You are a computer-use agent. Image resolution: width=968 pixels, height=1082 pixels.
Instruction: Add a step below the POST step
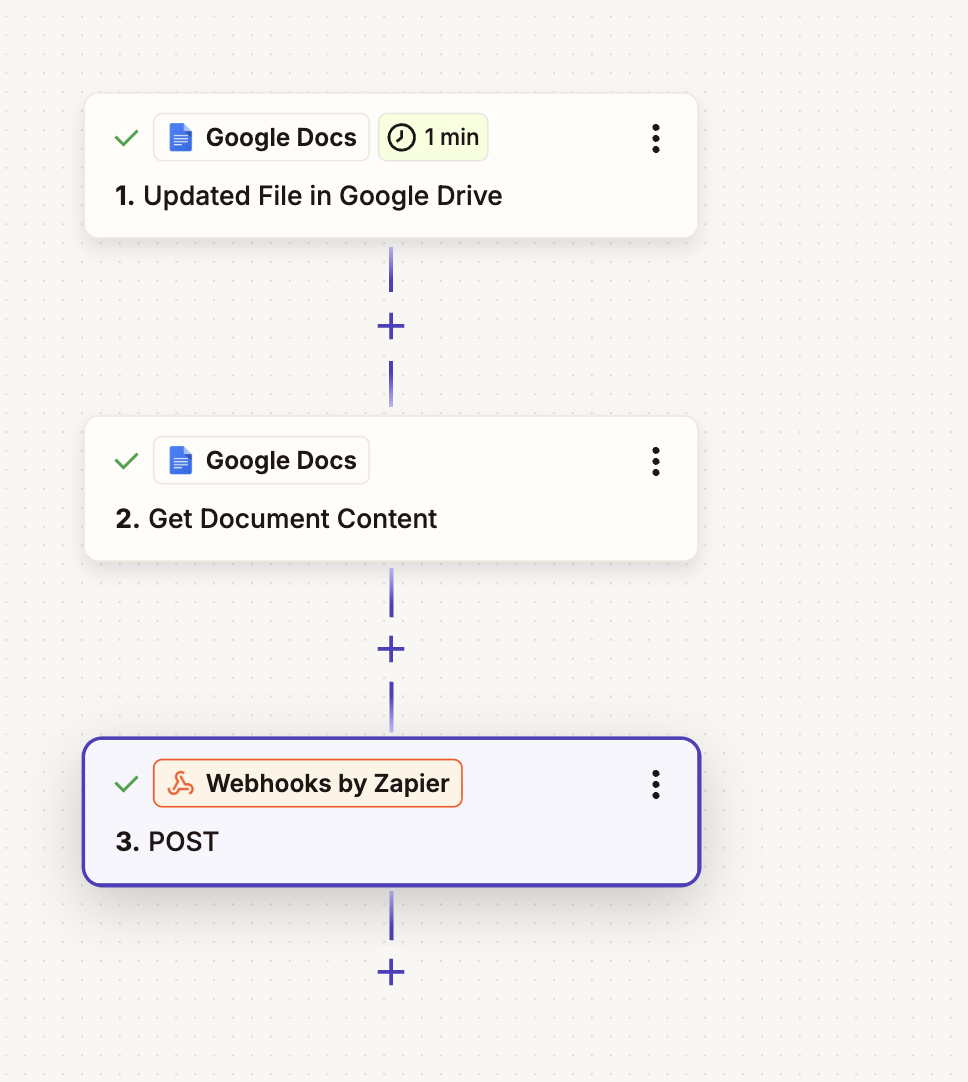[391, 972]
